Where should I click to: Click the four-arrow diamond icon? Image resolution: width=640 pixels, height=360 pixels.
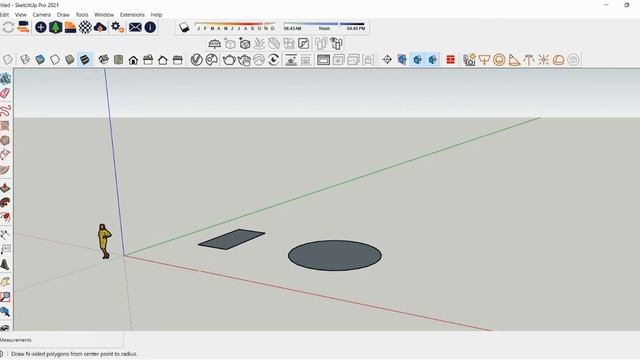tap(387, 60)
